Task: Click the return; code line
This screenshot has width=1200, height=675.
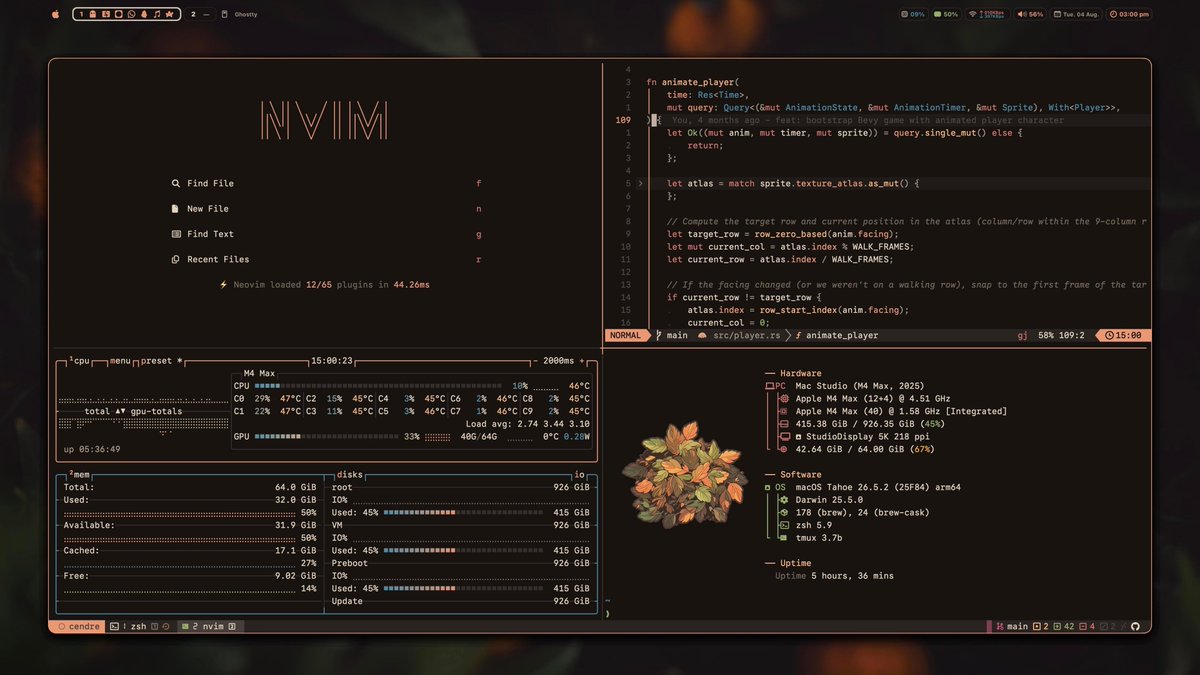Action: [707, 145]
